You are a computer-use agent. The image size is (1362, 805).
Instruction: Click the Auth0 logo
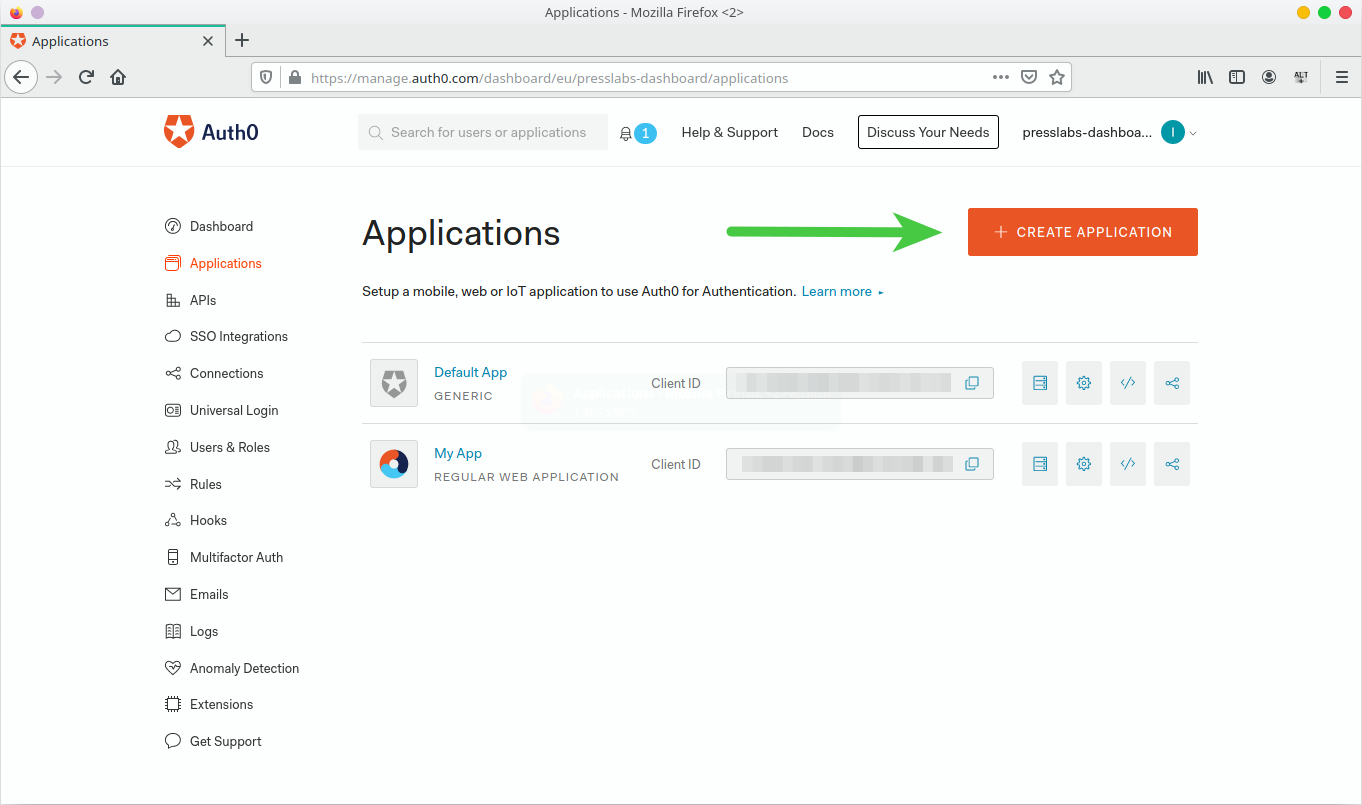pos(211,132)
